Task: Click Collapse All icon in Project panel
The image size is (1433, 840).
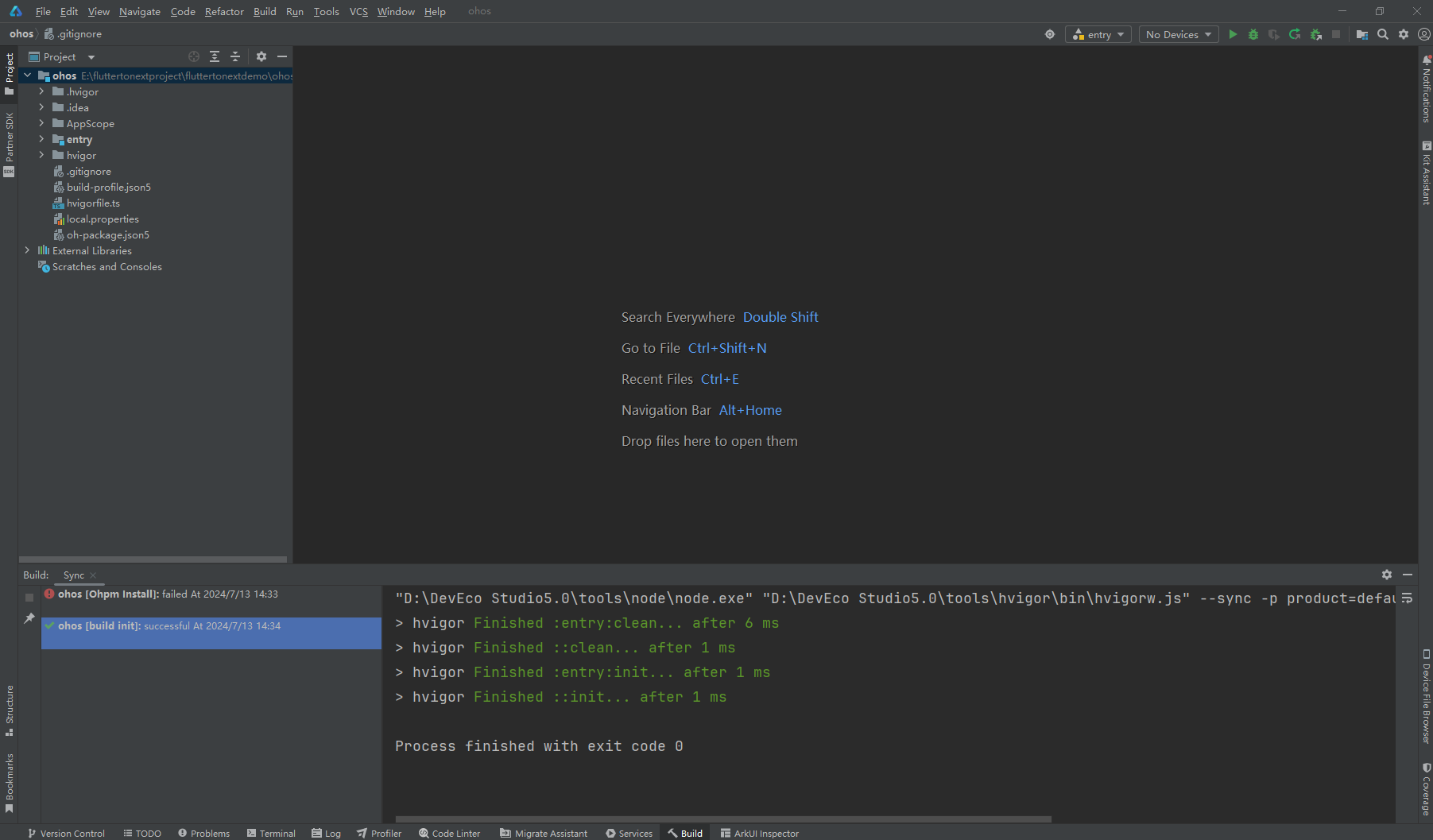Action: (x=235, y=56)
